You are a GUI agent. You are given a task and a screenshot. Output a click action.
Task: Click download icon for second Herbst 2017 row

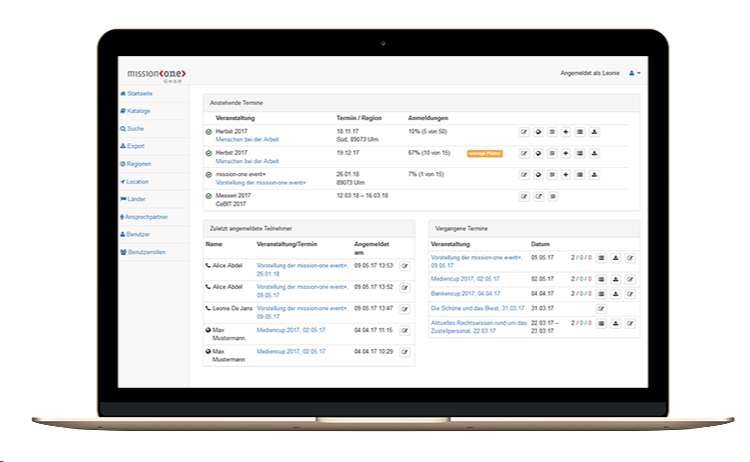(x=594, y=153)
